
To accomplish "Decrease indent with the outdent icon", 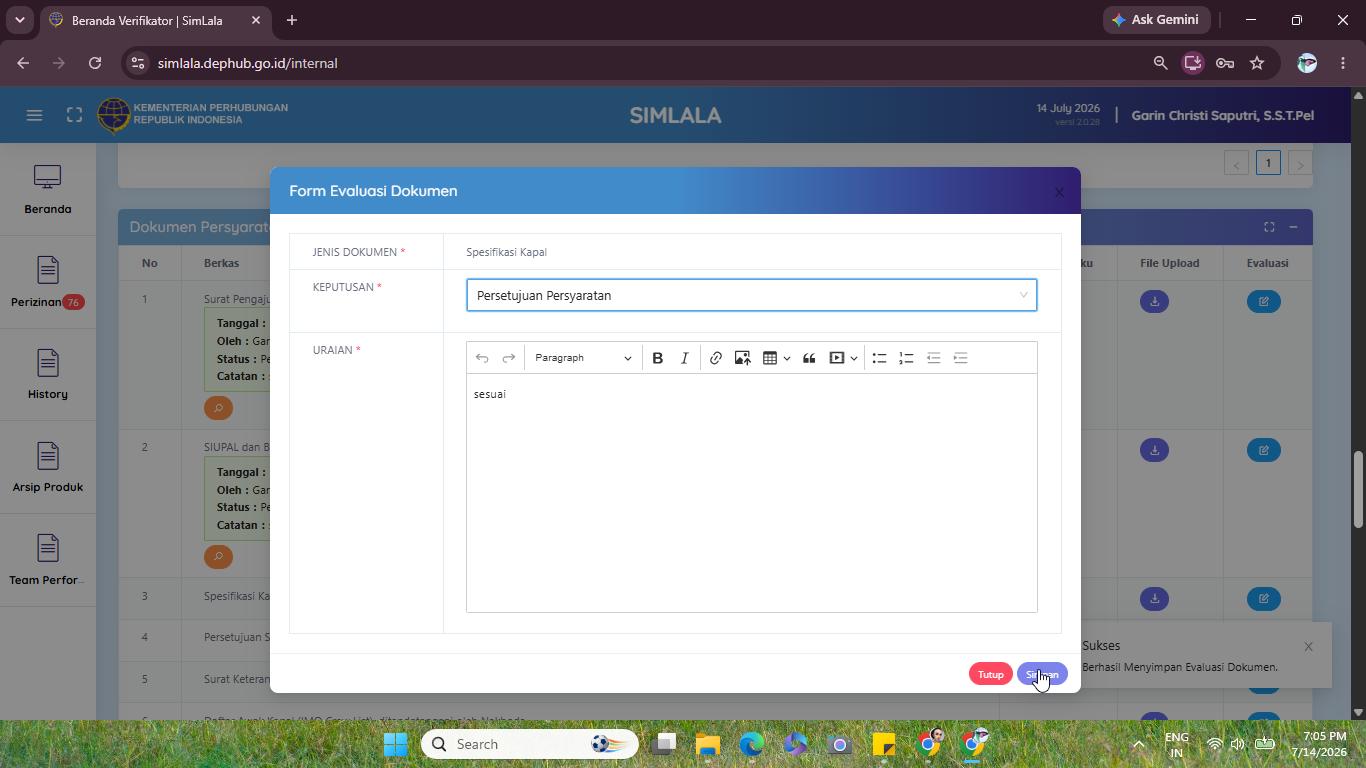I will coord(933,358).
